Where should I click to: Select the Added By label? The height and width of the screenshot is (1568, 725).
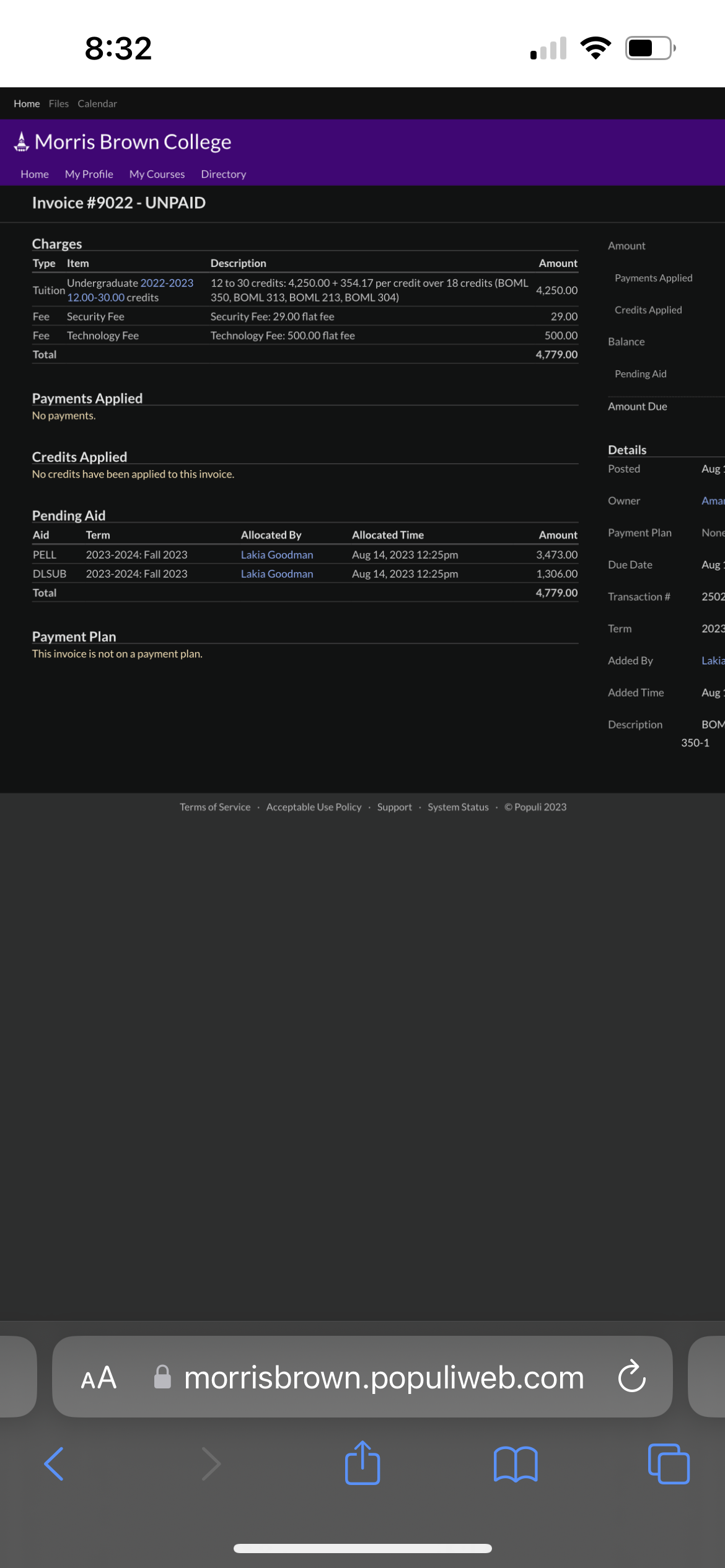pos(631,661)
